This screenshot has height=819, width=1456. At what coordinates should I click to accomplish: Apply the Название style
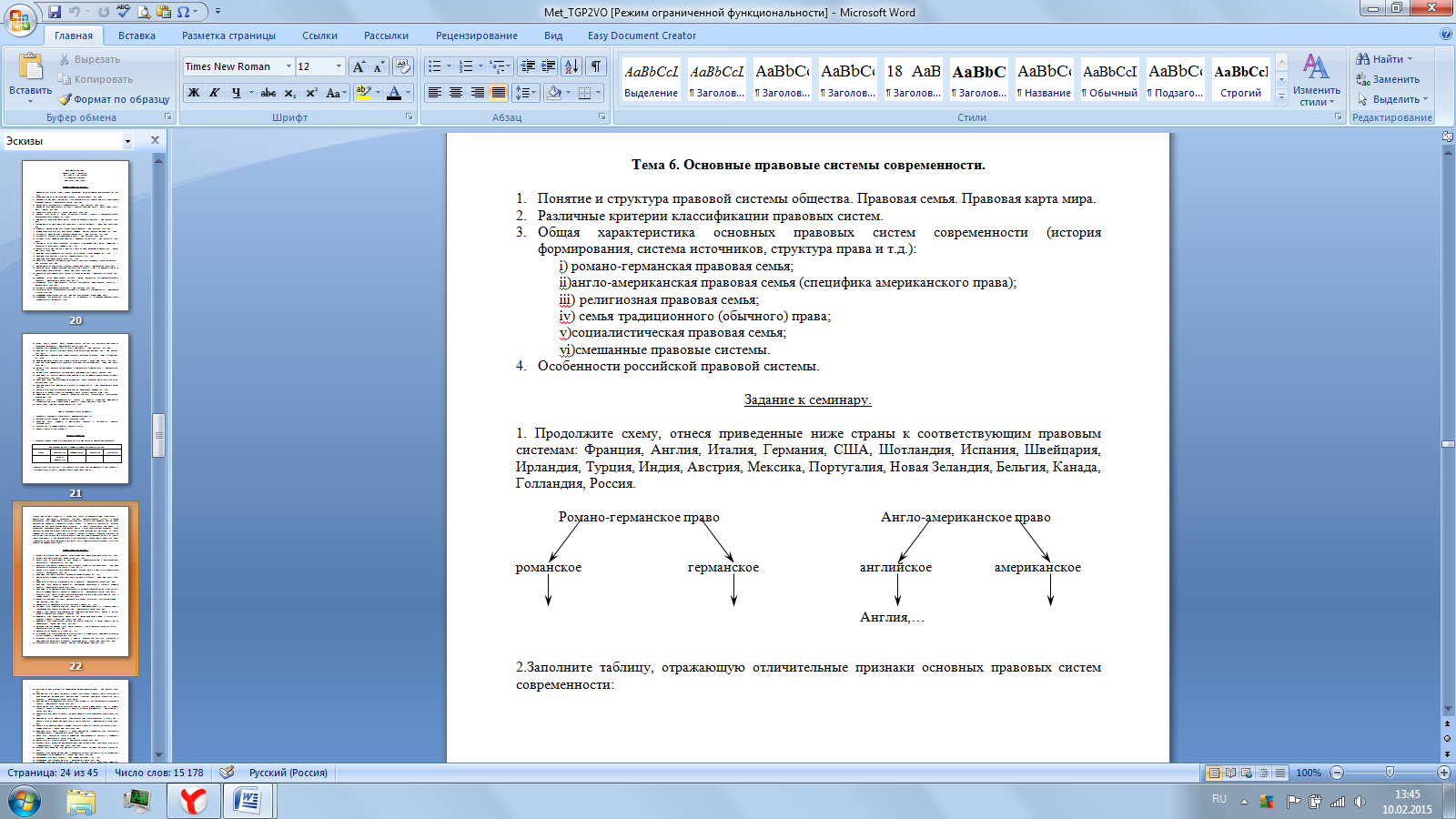(x=1044, y=79)
